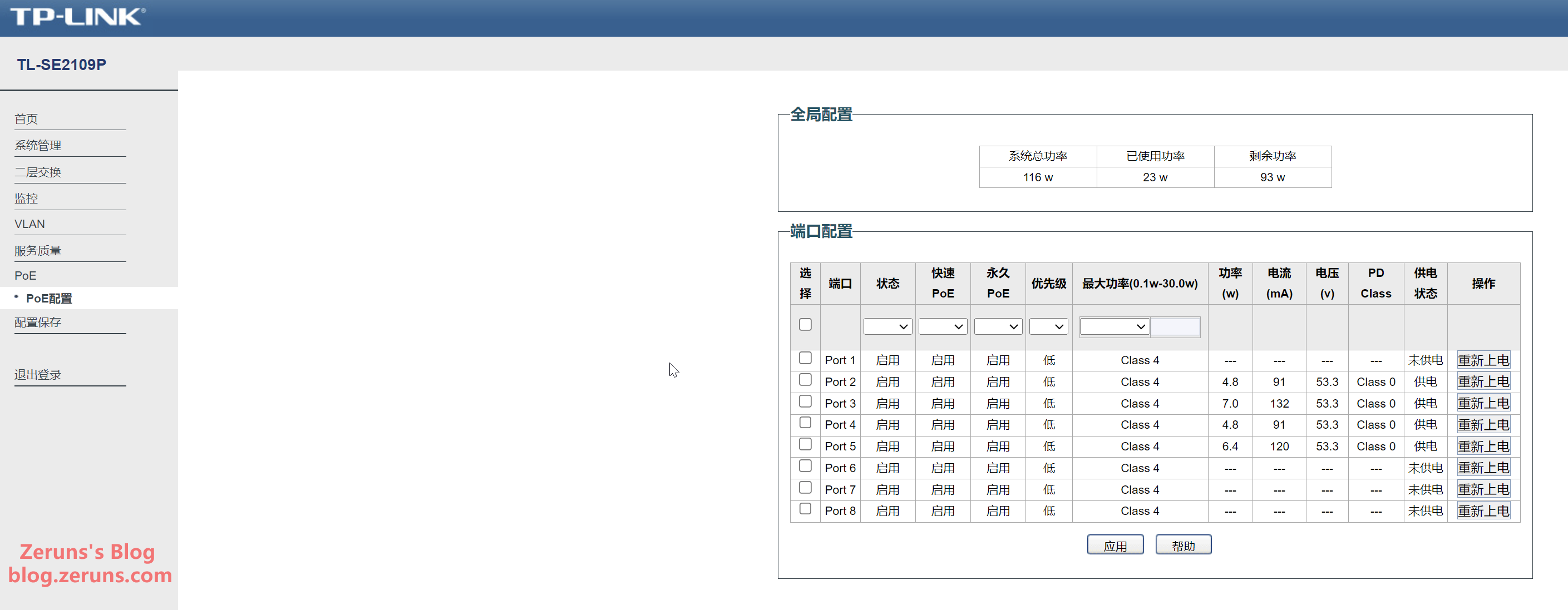Click the TL-SE2109P model title

61,65
